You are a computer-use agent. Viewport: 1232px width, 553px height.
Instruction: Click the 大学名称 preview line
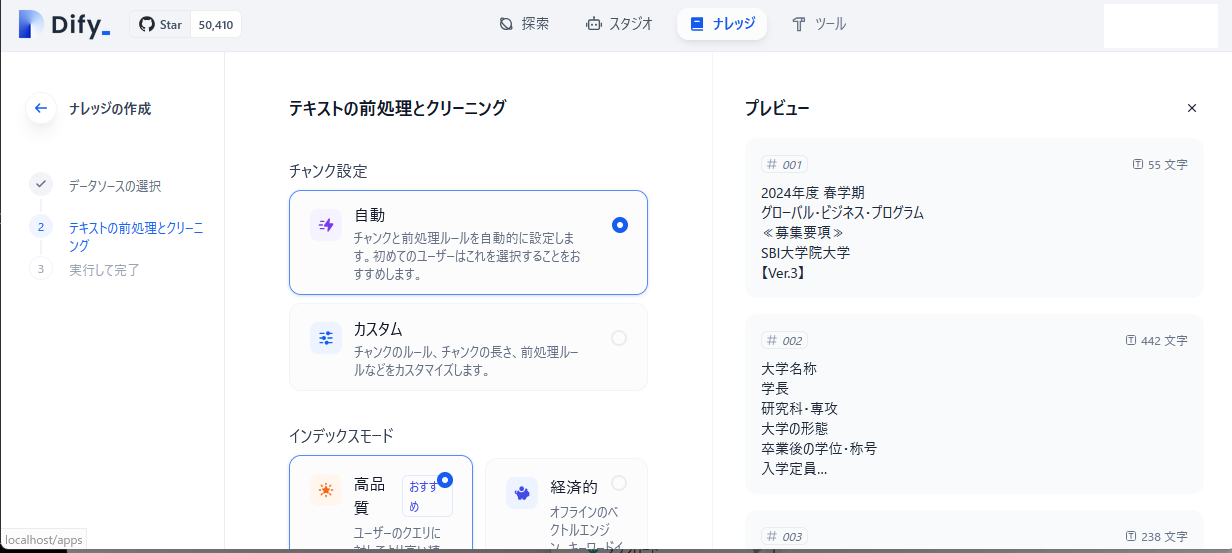789,369
